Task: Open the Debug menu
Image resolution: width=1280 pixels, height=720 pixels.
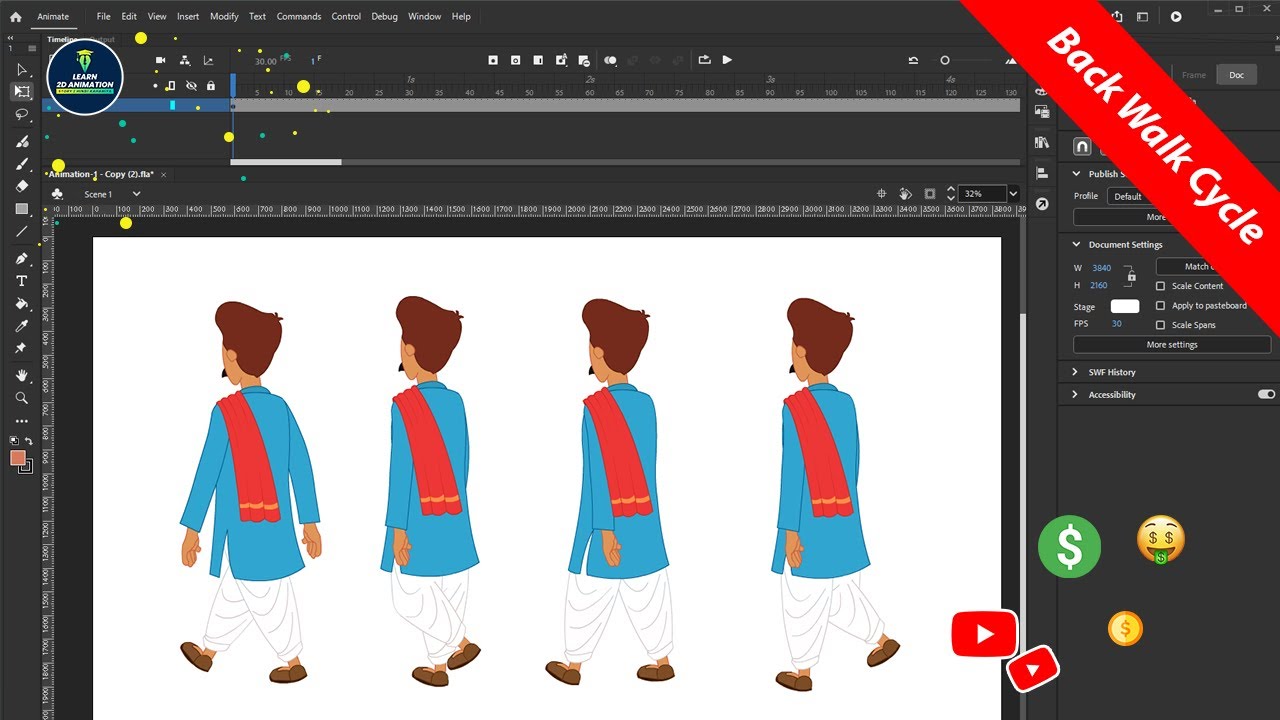Action: click(x=384, y=16)
